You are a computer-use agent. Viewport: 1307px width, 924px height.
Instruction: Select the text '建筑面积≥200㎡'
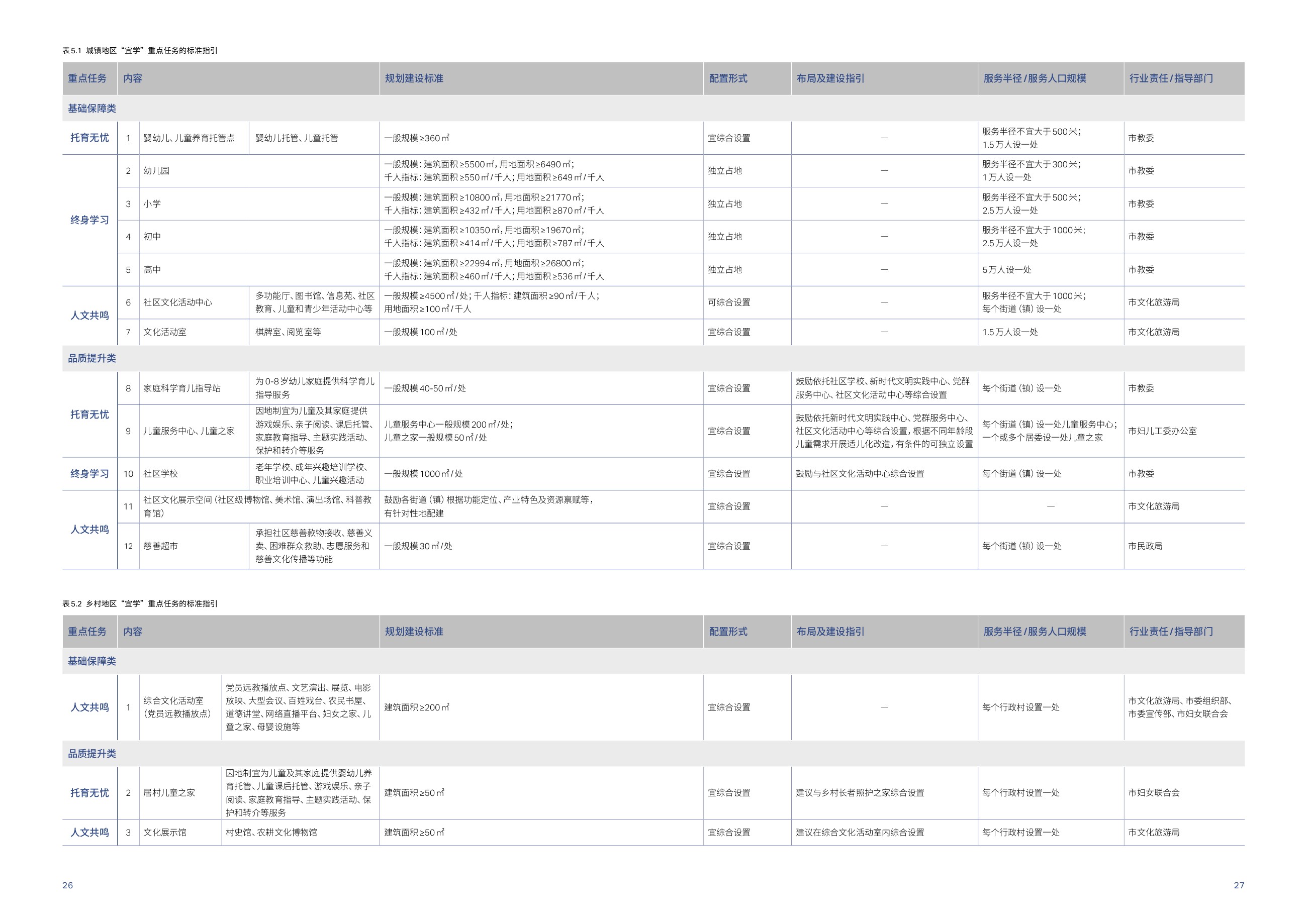tap(416, 708)
